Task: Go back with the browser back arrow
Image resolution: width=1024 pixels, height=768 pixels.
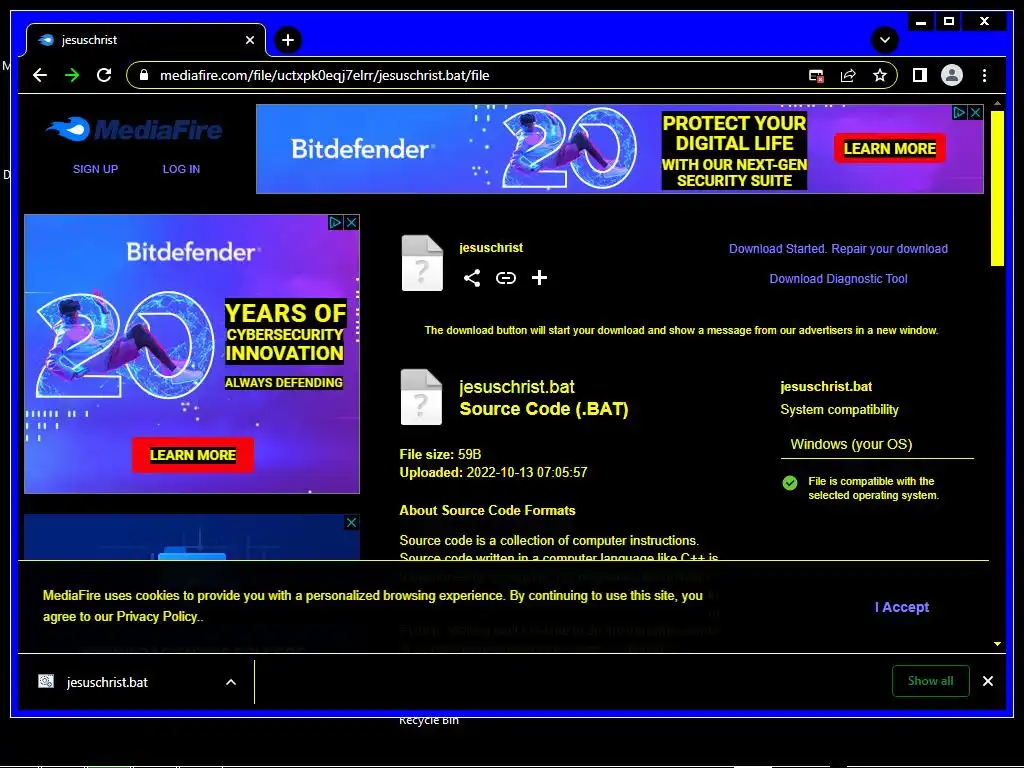Action: [x=40, y=75]
